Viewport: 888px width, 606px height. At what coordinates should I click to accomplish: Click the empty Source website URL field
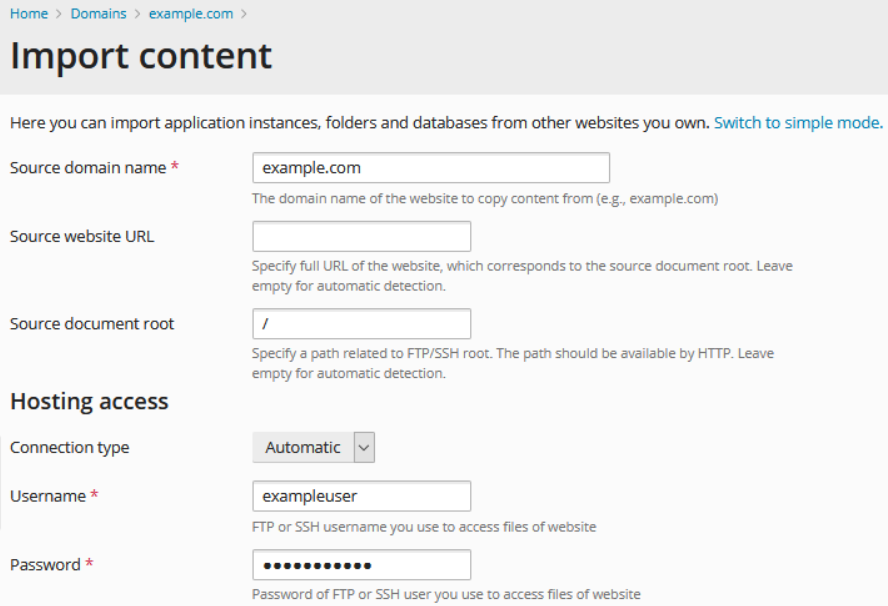(x=361, y=237)
